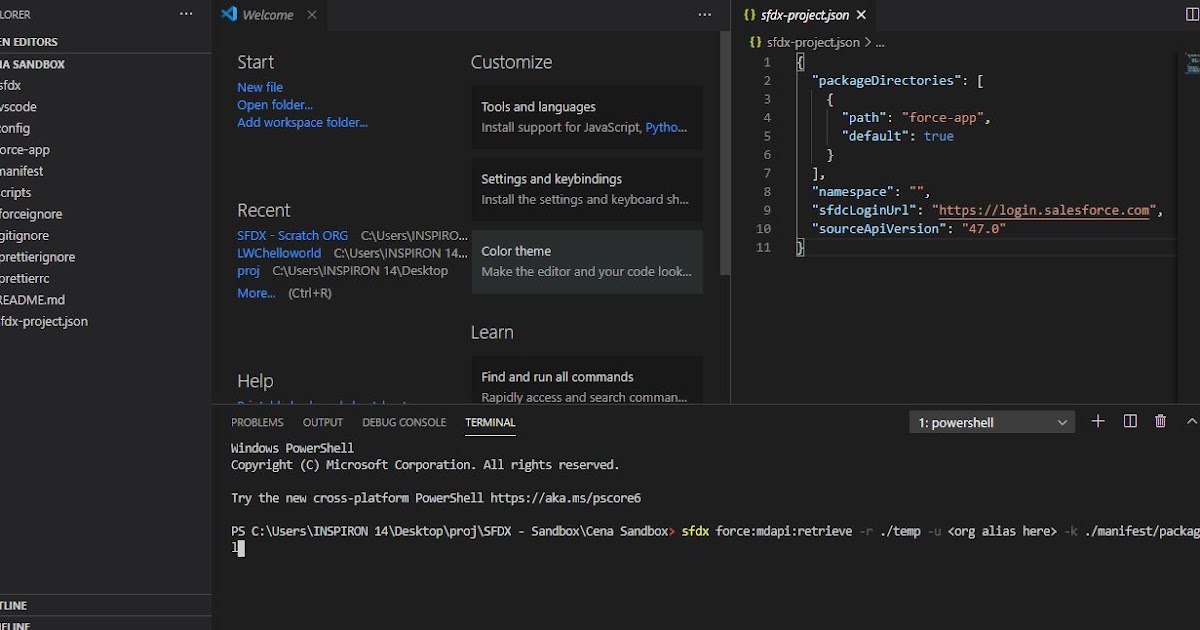Select the 'Color theme' customize option
The image size is (1200, 630).
point(515,251)
